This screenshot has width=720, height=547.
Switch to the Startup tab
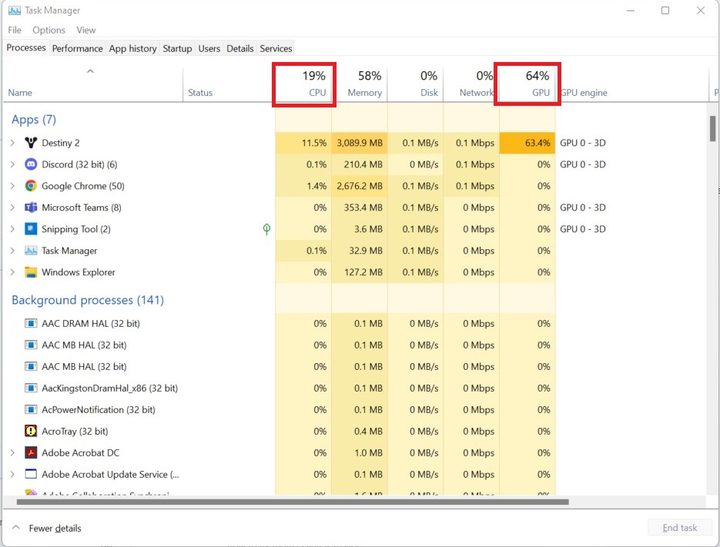point(177,49)
